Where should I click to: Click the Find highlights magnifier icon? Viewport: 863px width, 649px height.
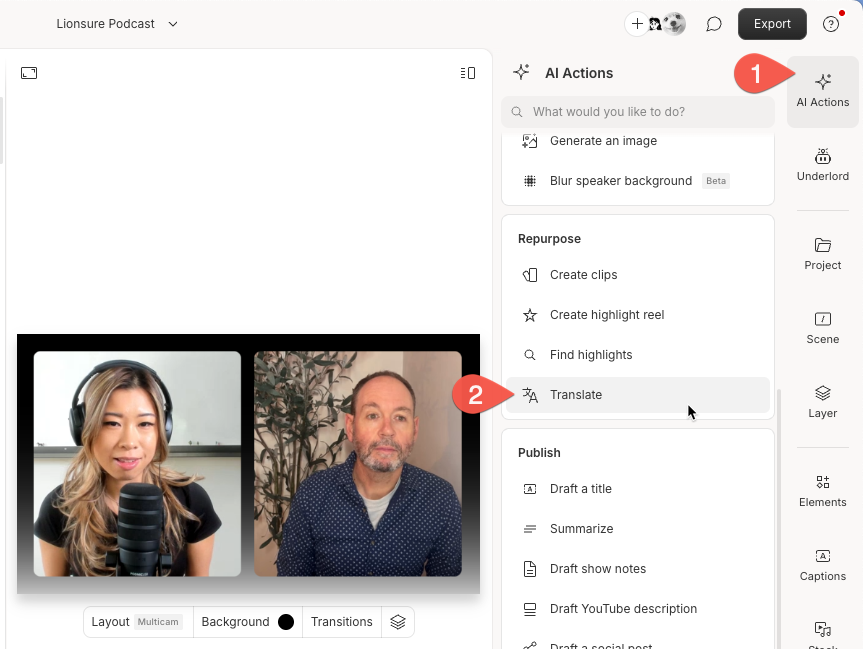(529, 355)
